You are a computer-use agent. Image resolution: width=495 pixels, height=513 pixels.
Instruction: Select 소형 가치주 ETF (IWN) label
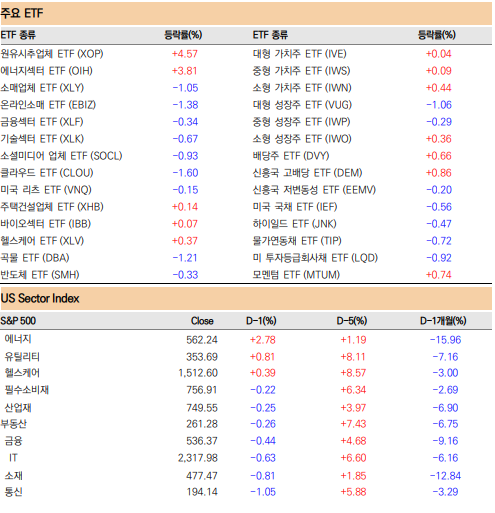(x=302, y=88)
